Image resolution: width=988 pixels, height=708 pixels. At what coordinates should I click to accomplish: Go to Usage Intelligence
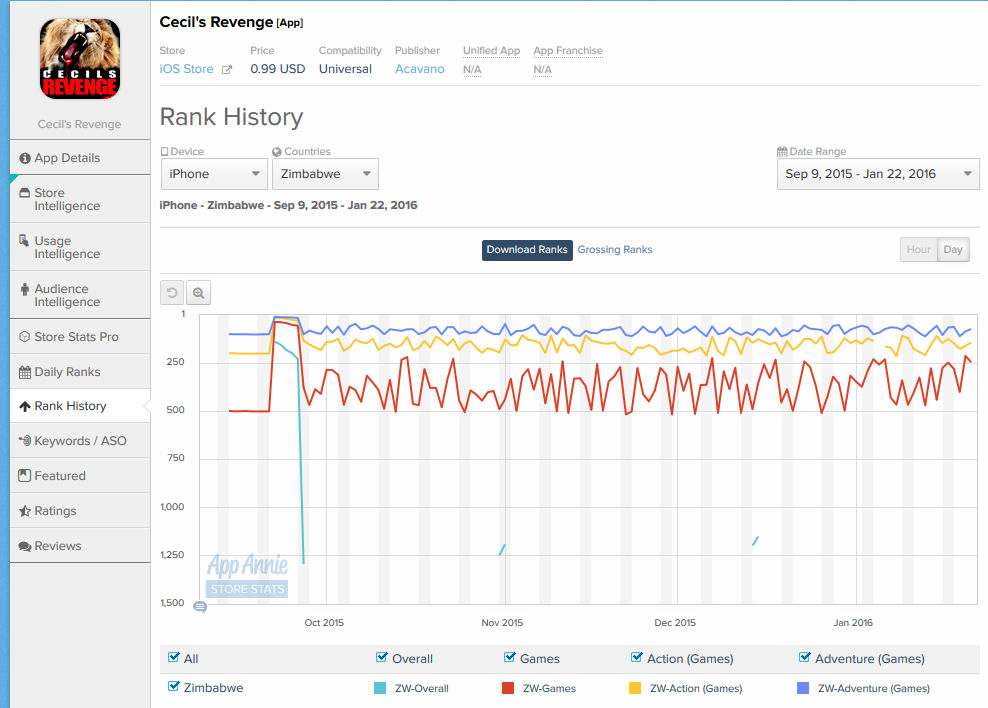pos(80,247)
